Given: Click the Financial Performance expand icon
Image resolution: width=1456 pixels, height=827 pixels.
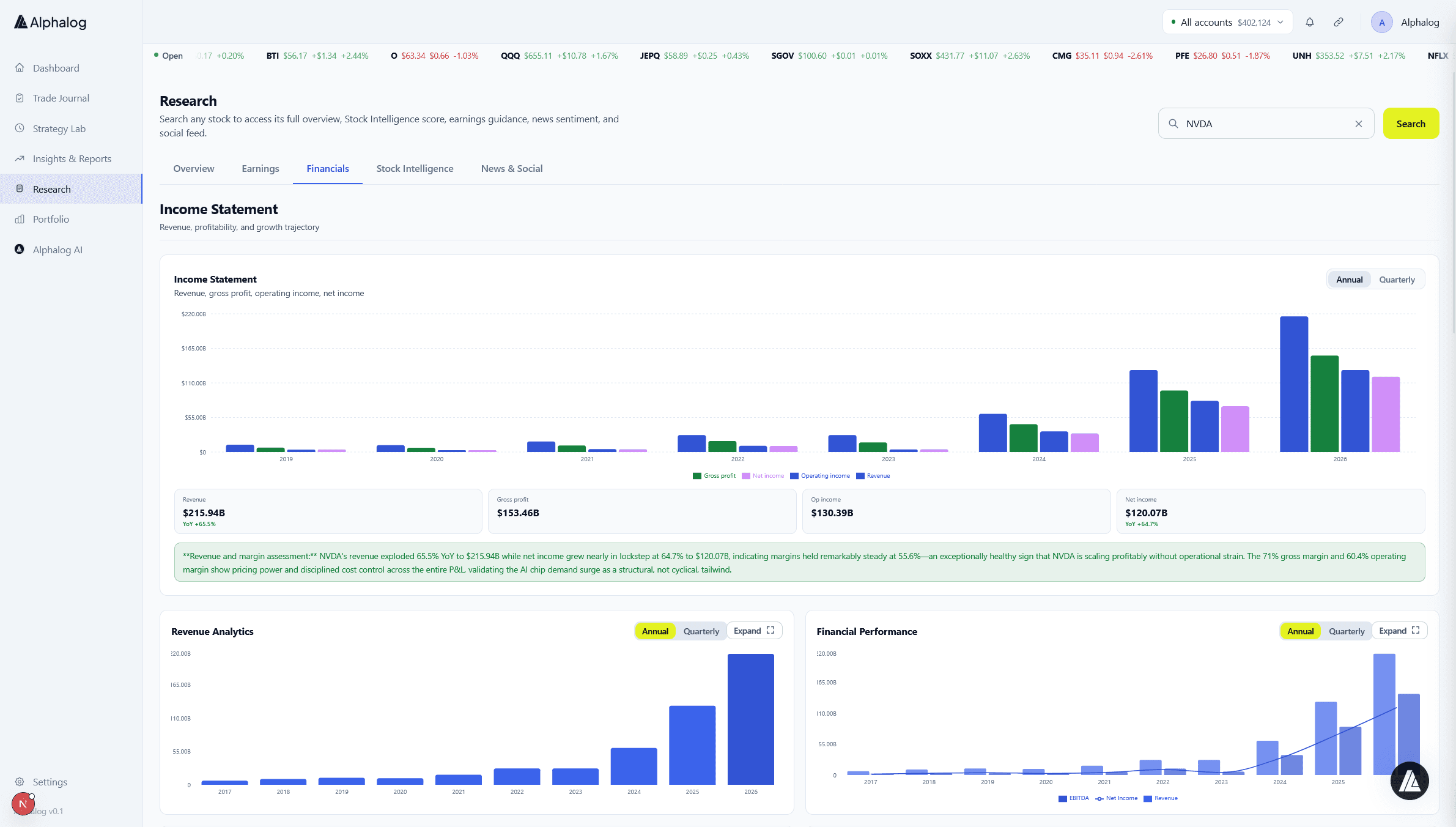Looking at the screenshot, I should click(x=1416, y=631).
